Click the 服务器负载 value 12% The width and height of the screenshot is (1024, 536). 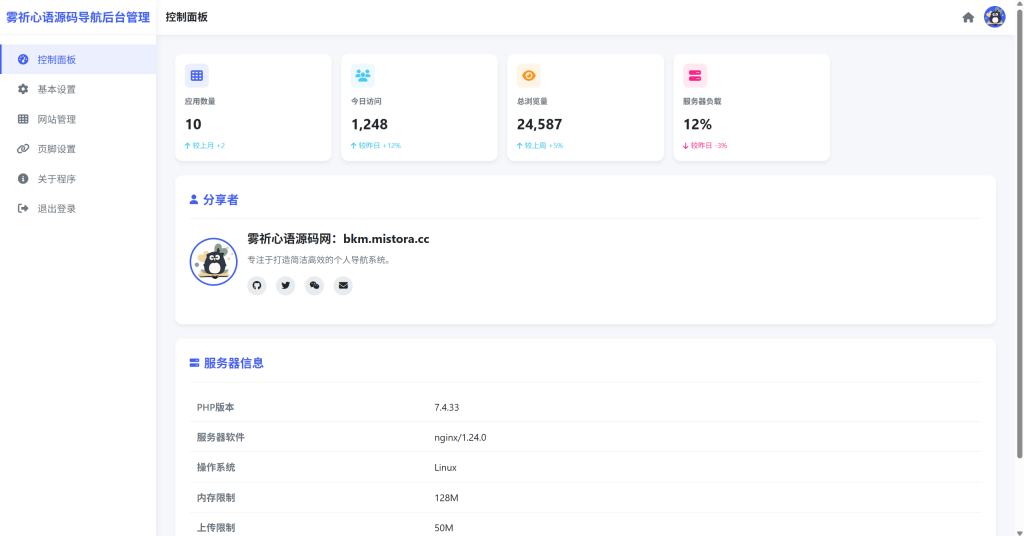[697, 124]
